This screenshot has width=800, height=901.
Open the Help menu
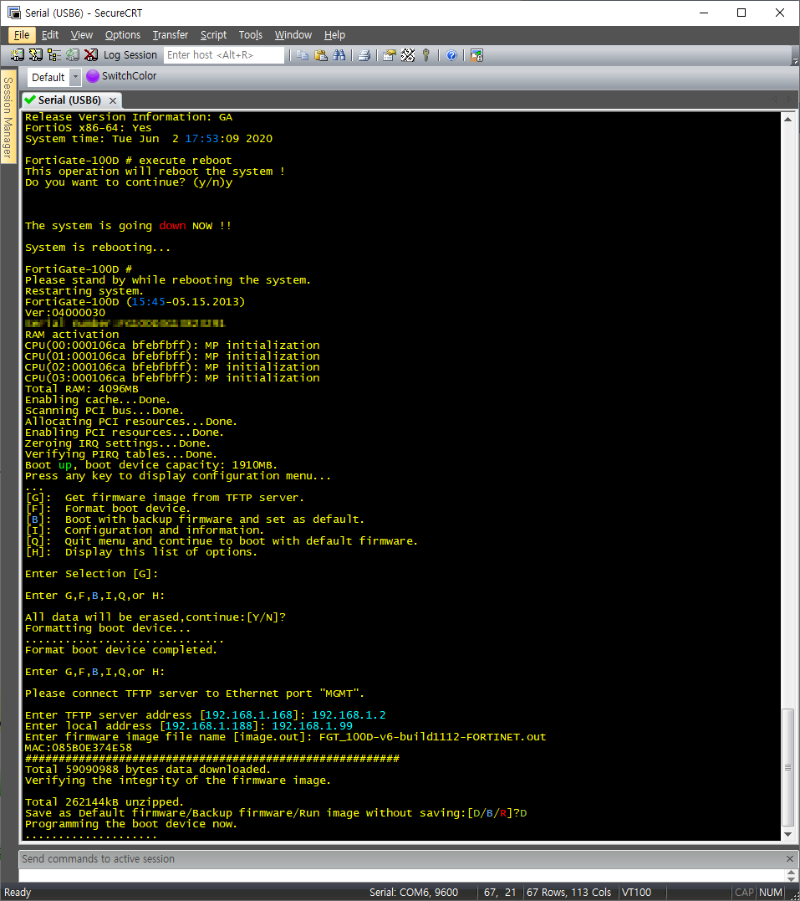pyautogui.click(x=334, y=35)
